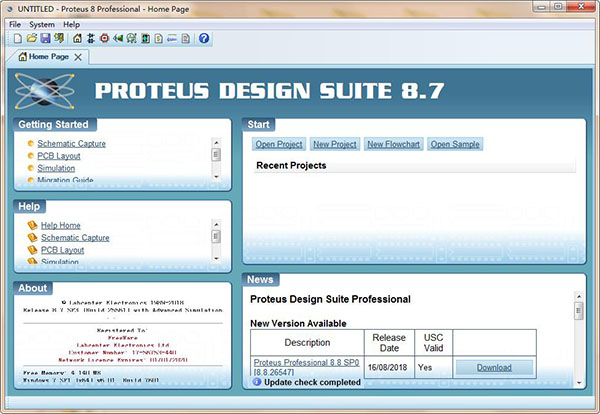Open PCB Layout via red toolbar icon
The height and width of the screenshot is (414, 600).
click(104, 38)
